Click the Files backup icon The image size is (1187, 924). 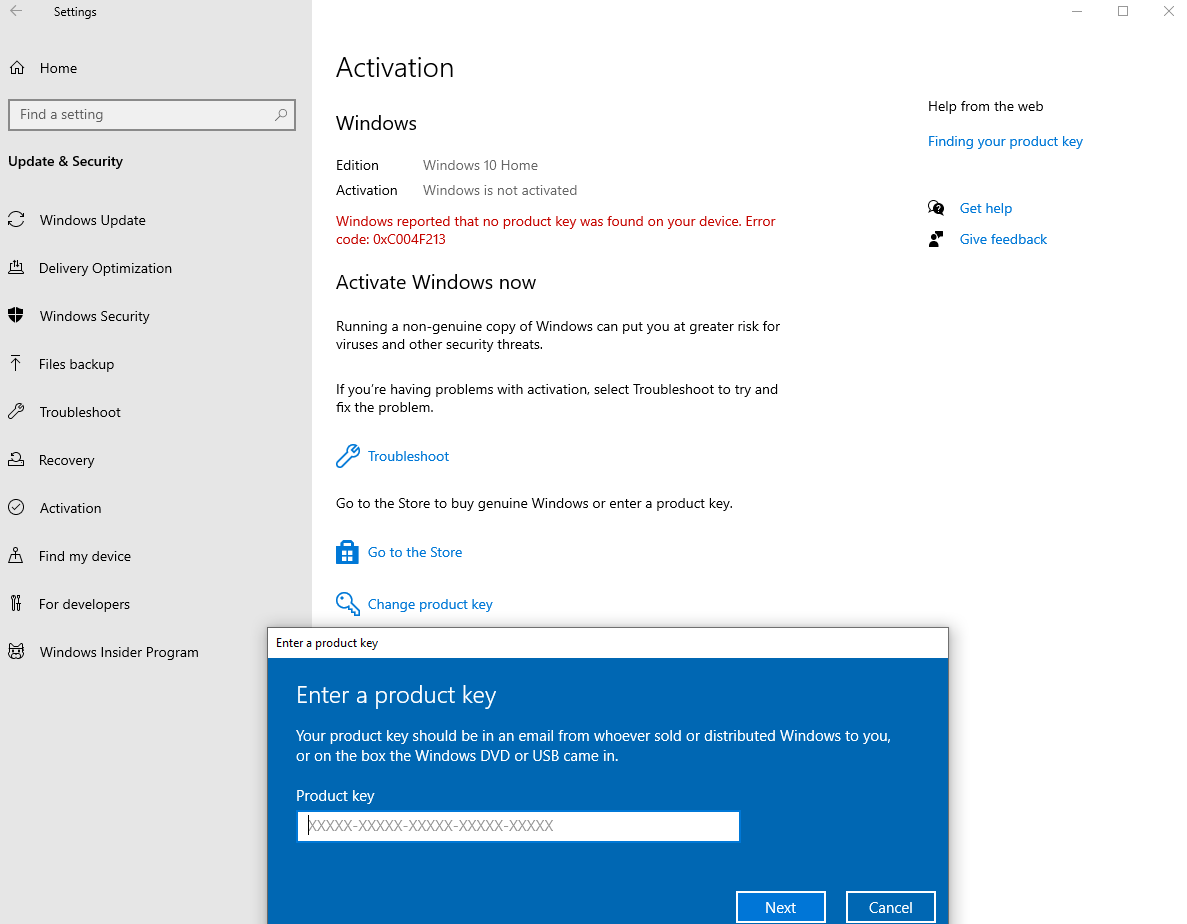pyautogui.click(x=18, y=364)
